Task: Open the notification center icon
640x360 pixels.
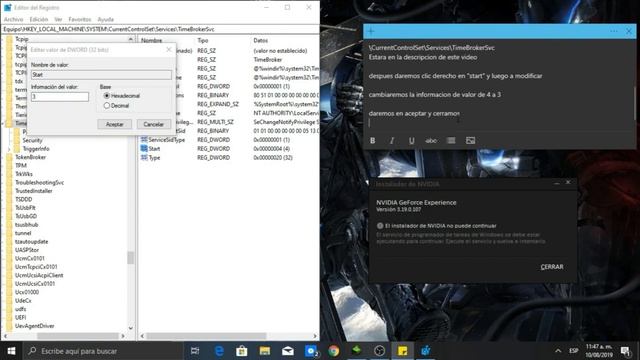Action: tap(625, 351)
